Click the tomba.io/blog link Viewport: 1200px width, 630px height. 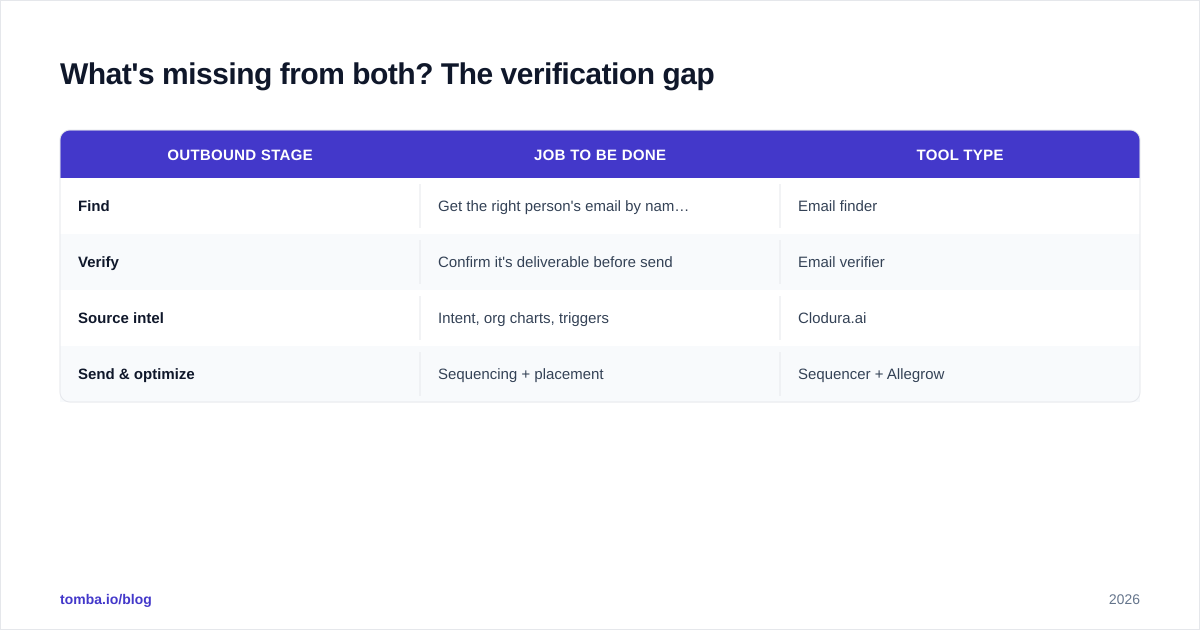(x=106, y=599)
